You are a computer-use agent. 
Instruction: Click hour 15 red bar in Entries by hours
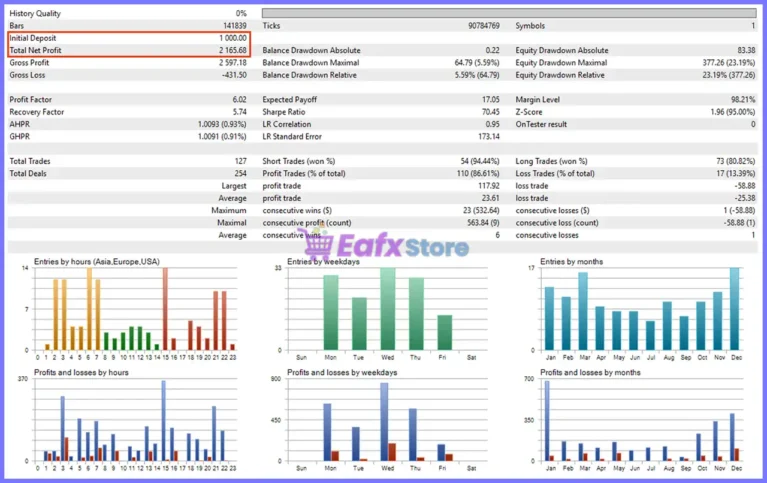pyautogui.click(x=165, y=309)
